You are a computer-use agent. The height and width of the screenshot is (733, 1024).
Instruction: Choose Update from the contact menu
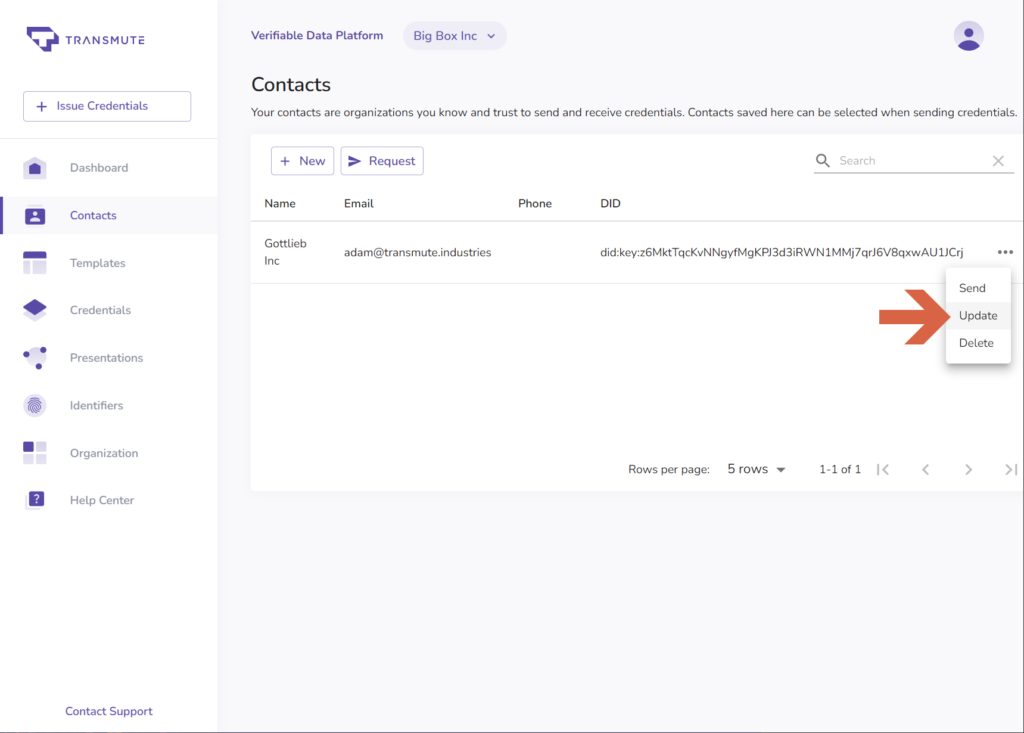[978, 316]
